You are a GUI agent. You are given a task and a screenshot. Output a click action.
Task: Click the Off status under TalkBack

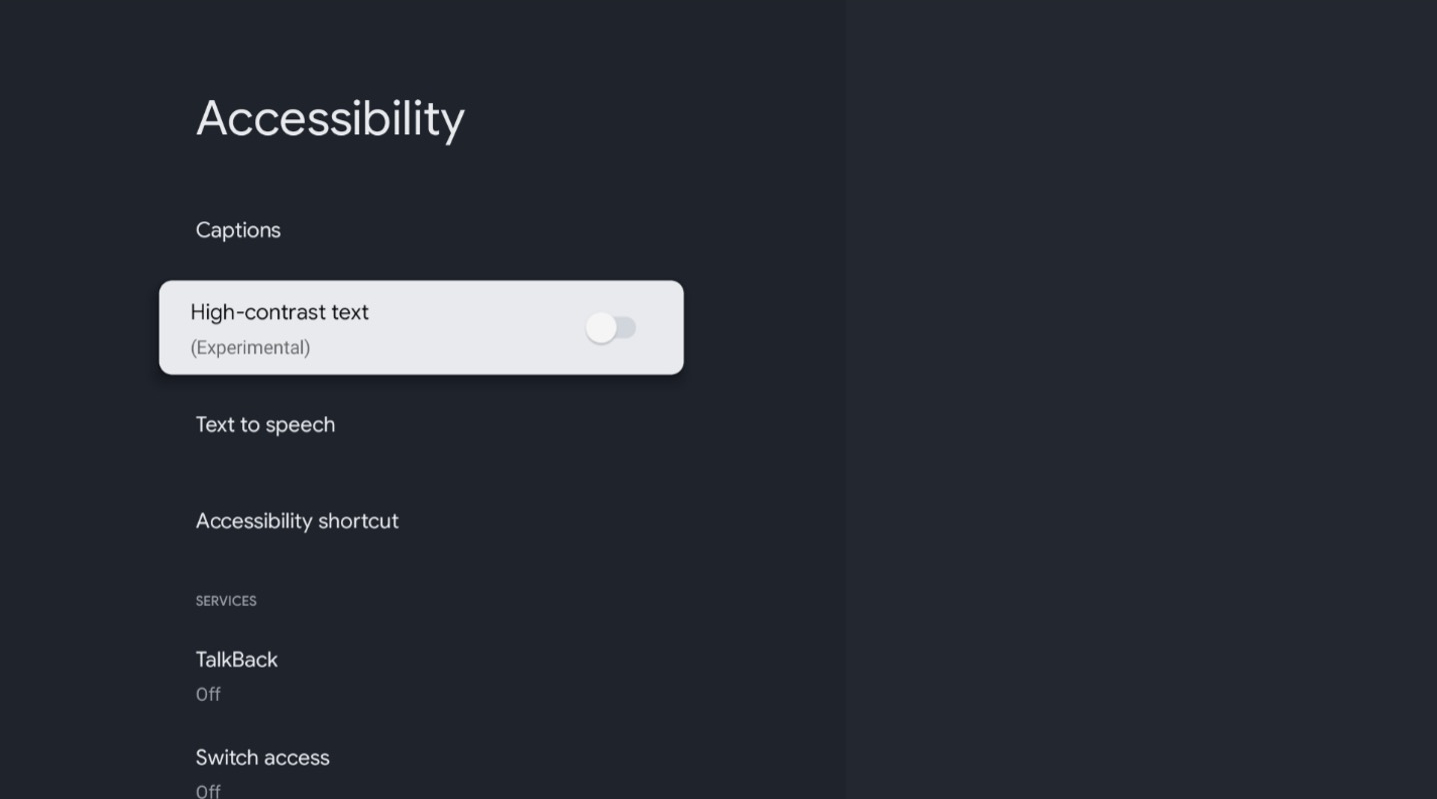click(208, 694)
